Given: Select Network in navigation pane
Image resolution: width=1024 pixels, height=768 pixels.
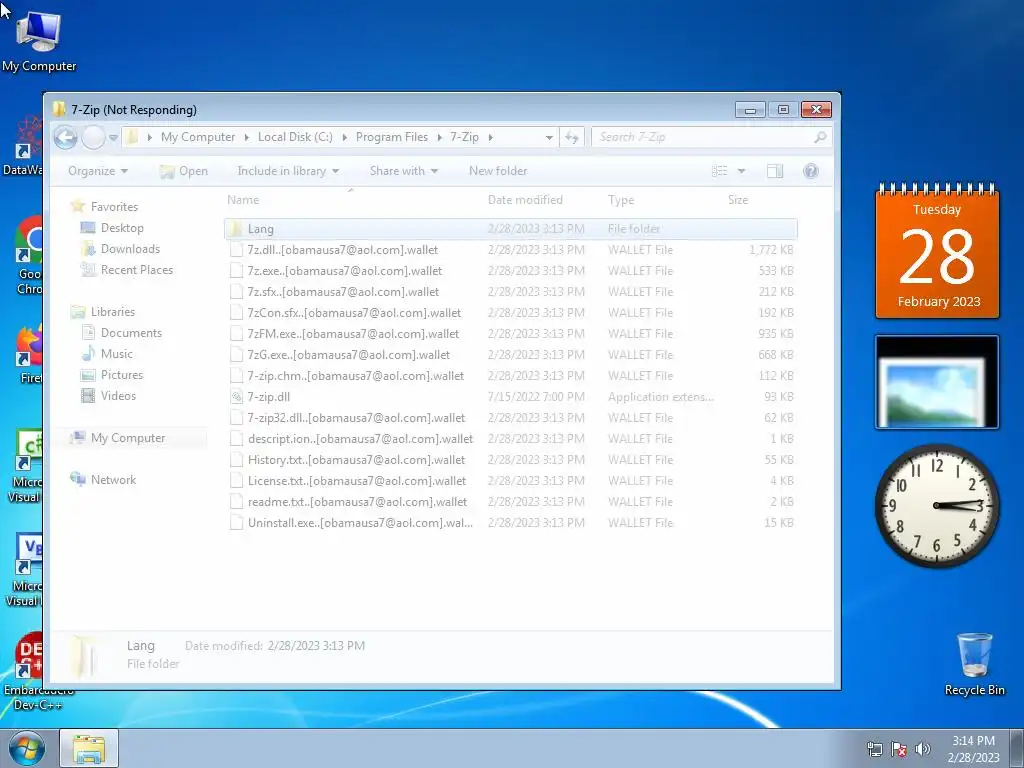Looking at the screenshot, I should [113, 480].
